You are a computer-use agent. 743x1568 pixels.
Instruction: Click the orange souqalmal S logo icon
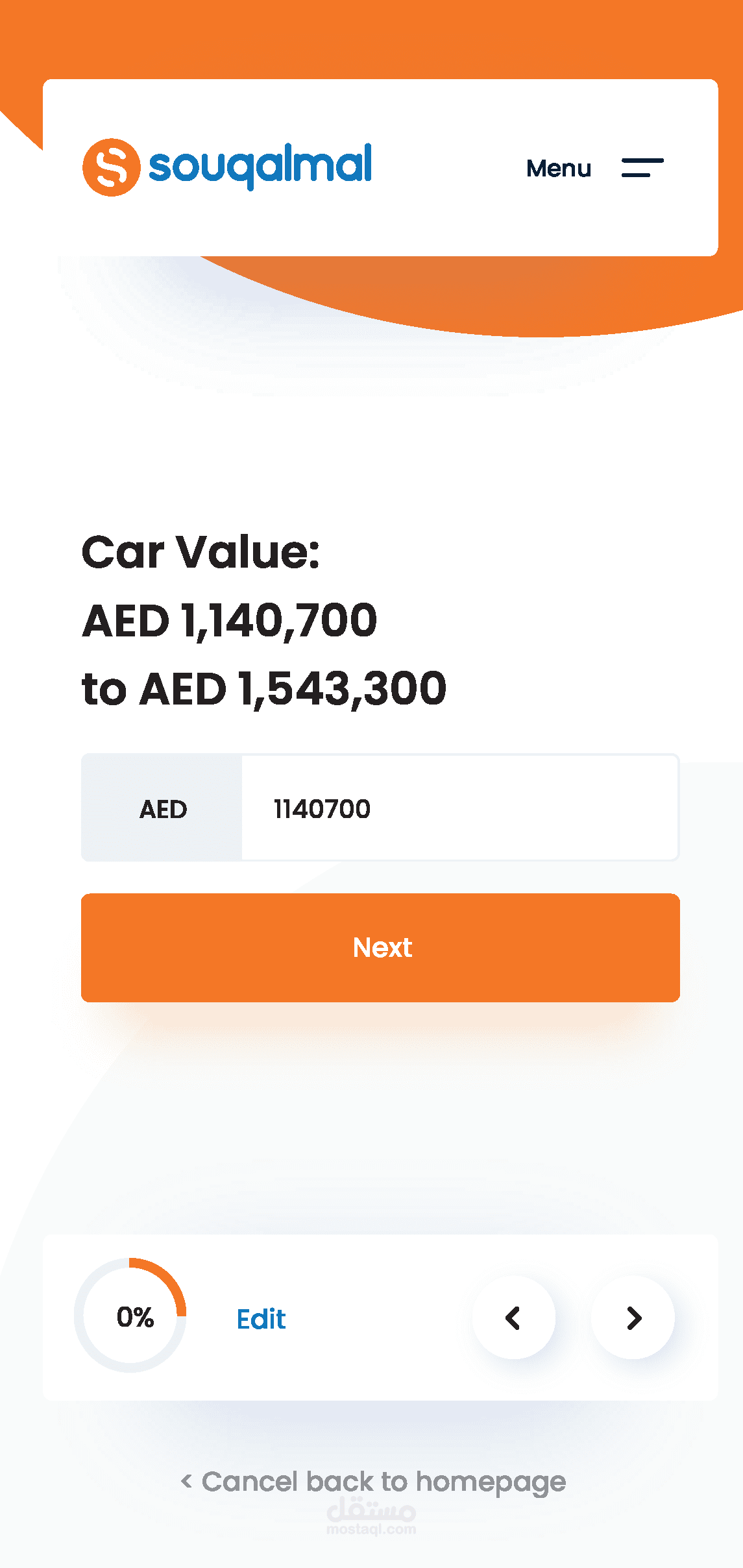(x=111, y=167)
